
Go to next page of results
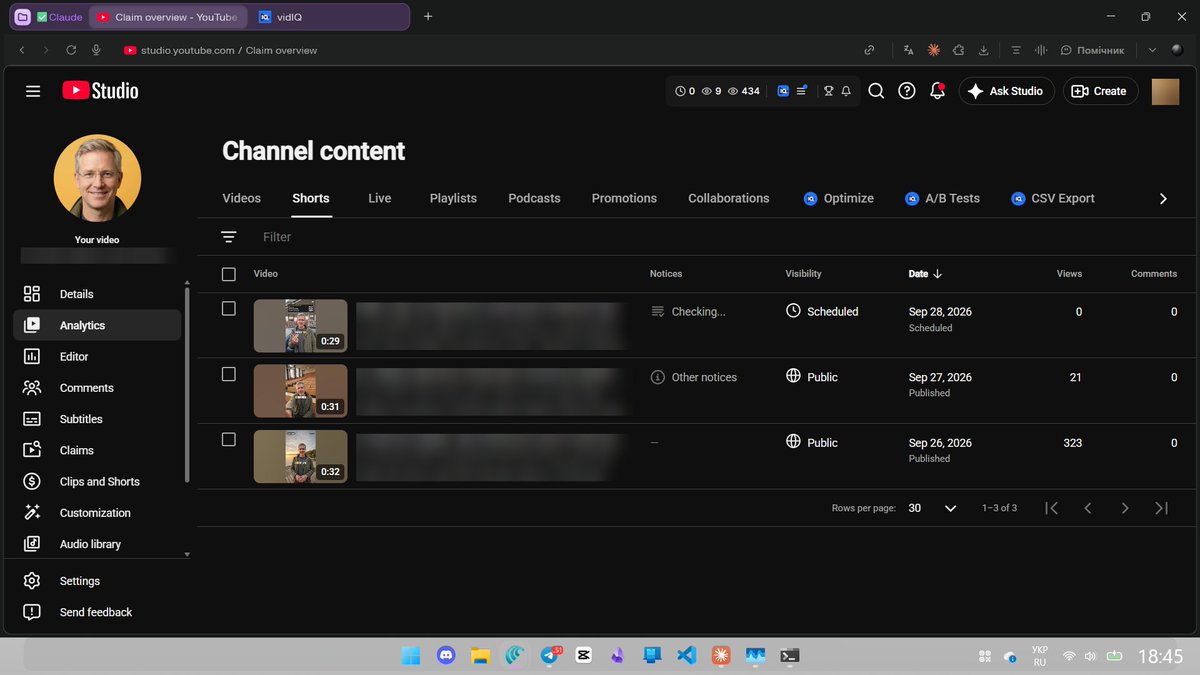point(1125,508)
